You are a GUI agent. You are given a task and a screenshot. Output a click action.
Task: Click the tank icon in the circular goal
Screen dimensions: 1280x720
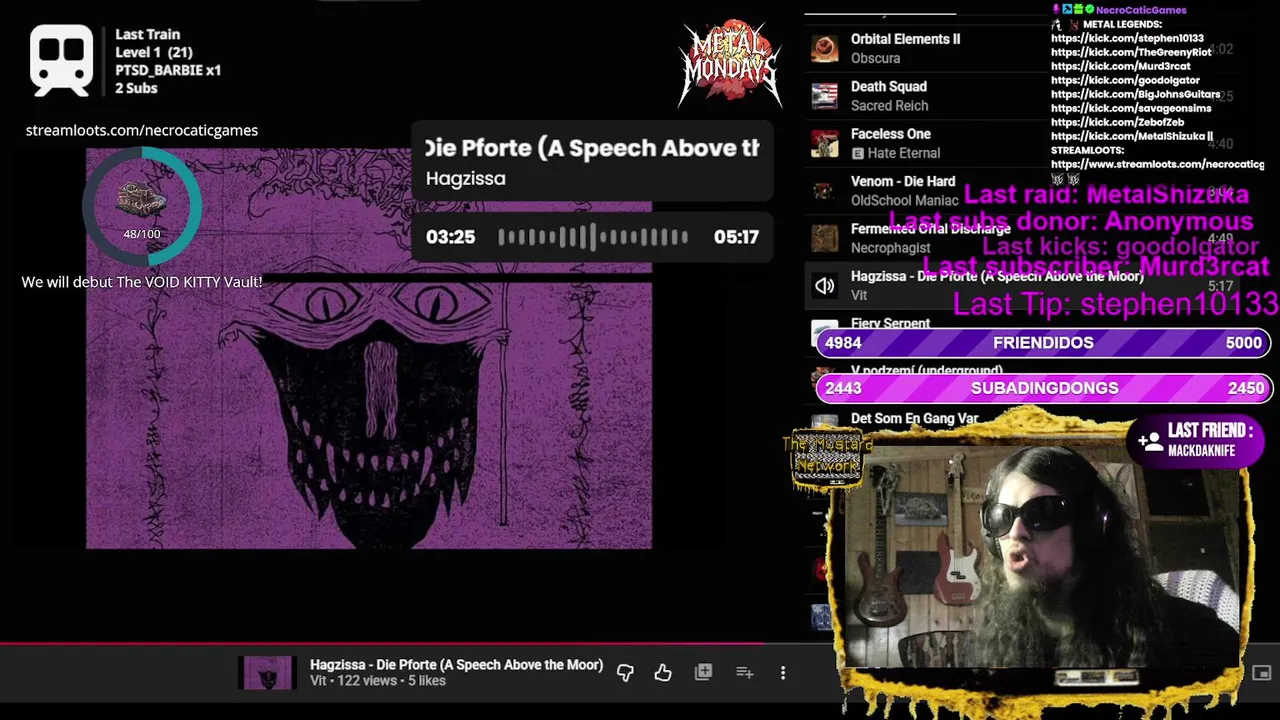pyautogui.click(x=141, y=199)
